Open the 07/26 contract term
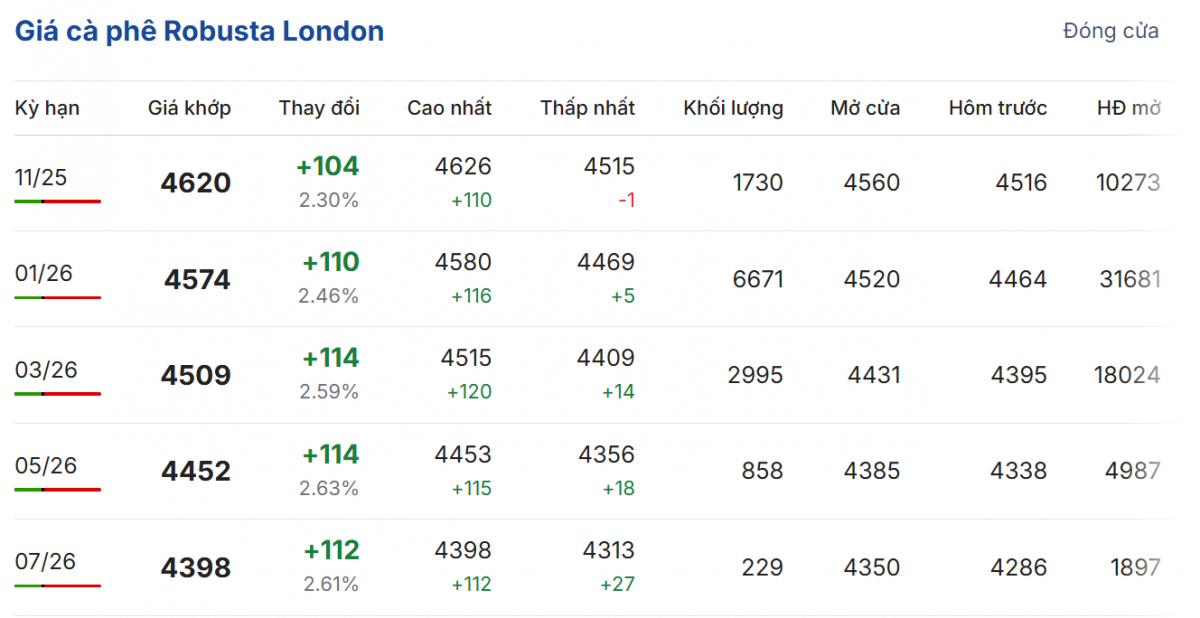The image size is (1200, 618). click(x=46, y=562)
